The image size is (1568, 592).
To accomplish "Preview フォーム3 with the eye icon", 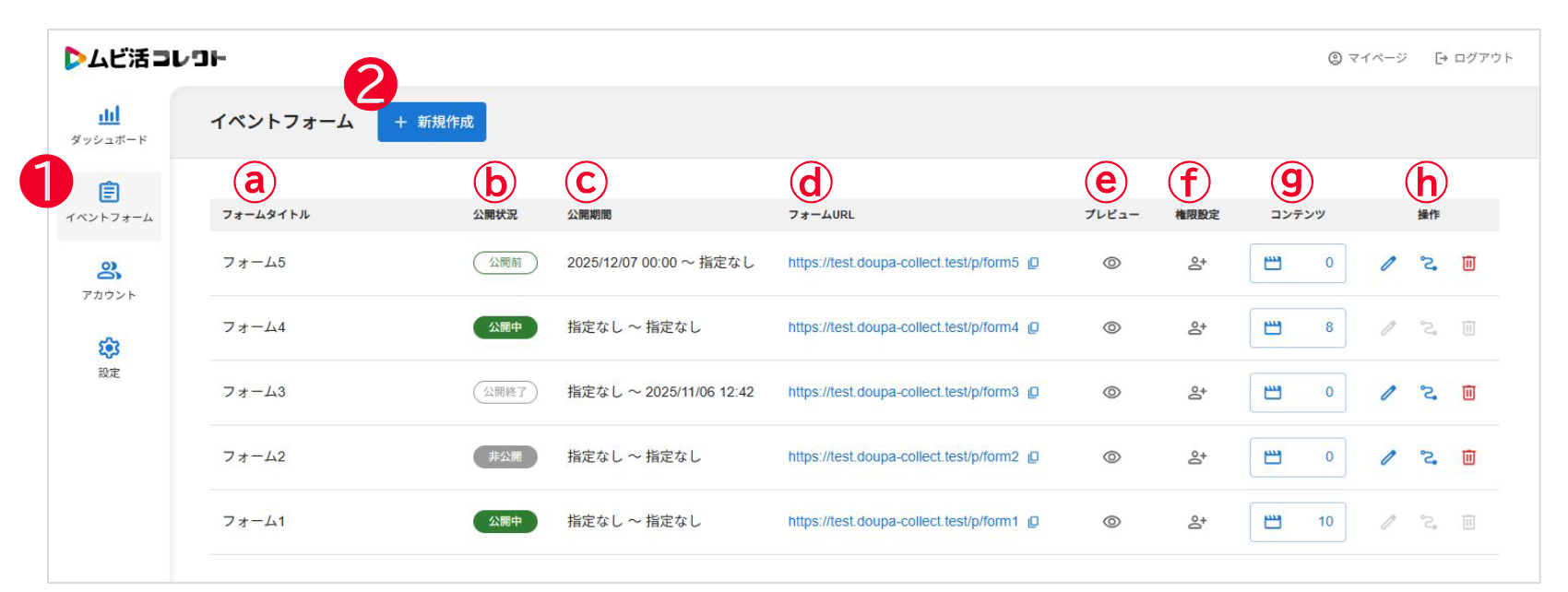I will [1111, 392].
